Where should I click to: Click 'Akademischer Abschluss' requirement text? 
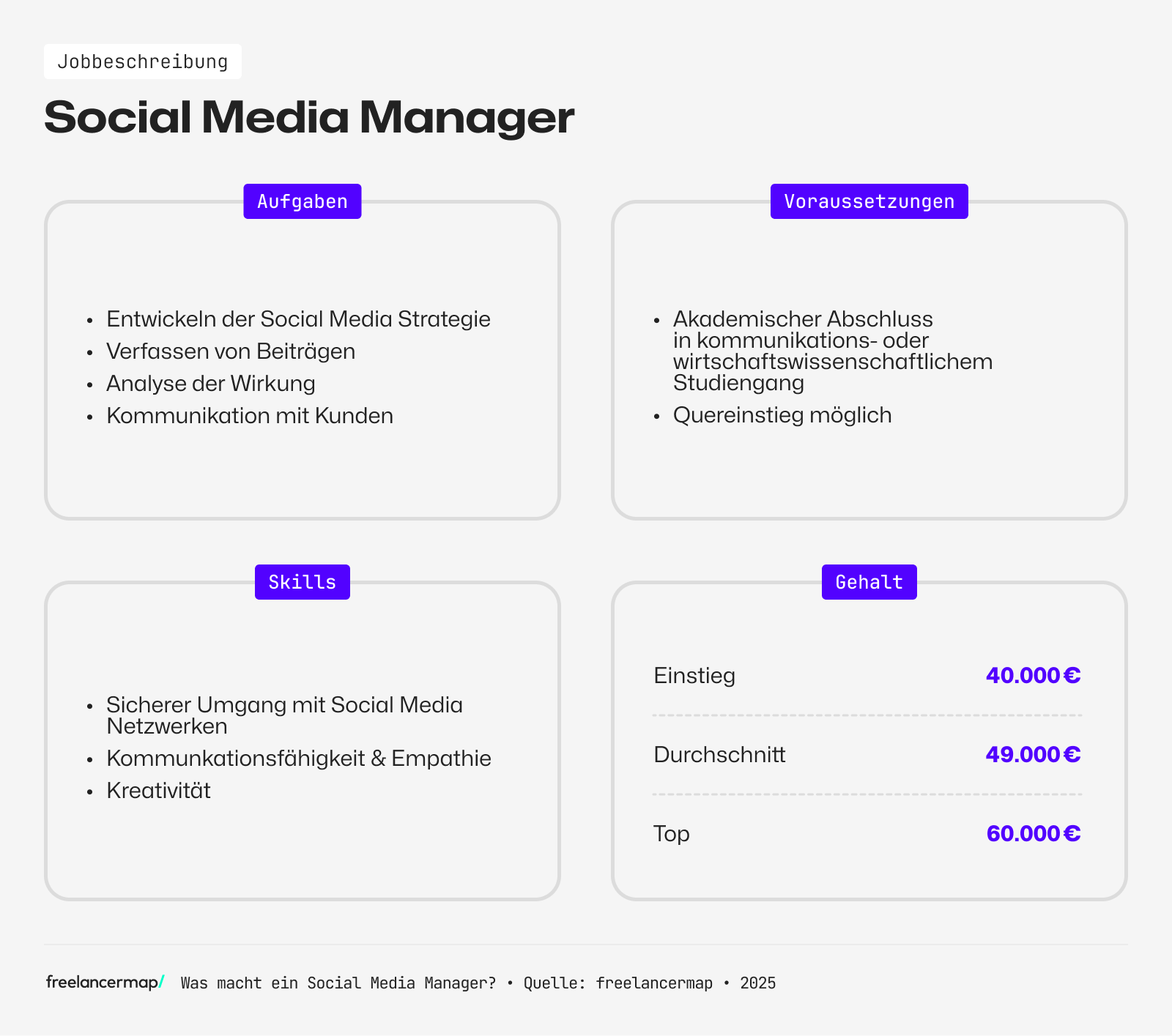pyautogui.click(x=803, y=319)
